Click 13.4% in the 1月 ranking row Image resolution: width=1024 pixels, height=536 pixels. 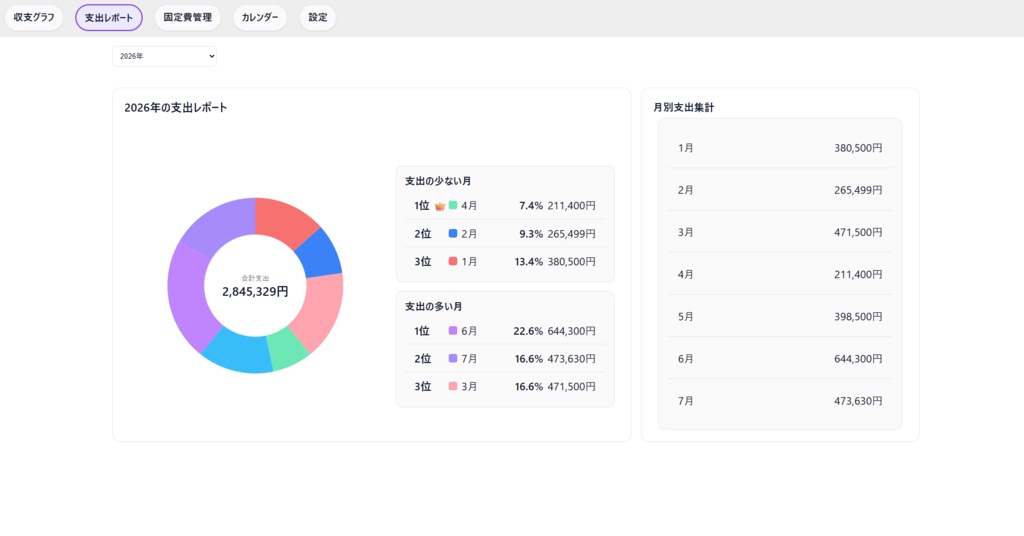(x=528, y=262)
